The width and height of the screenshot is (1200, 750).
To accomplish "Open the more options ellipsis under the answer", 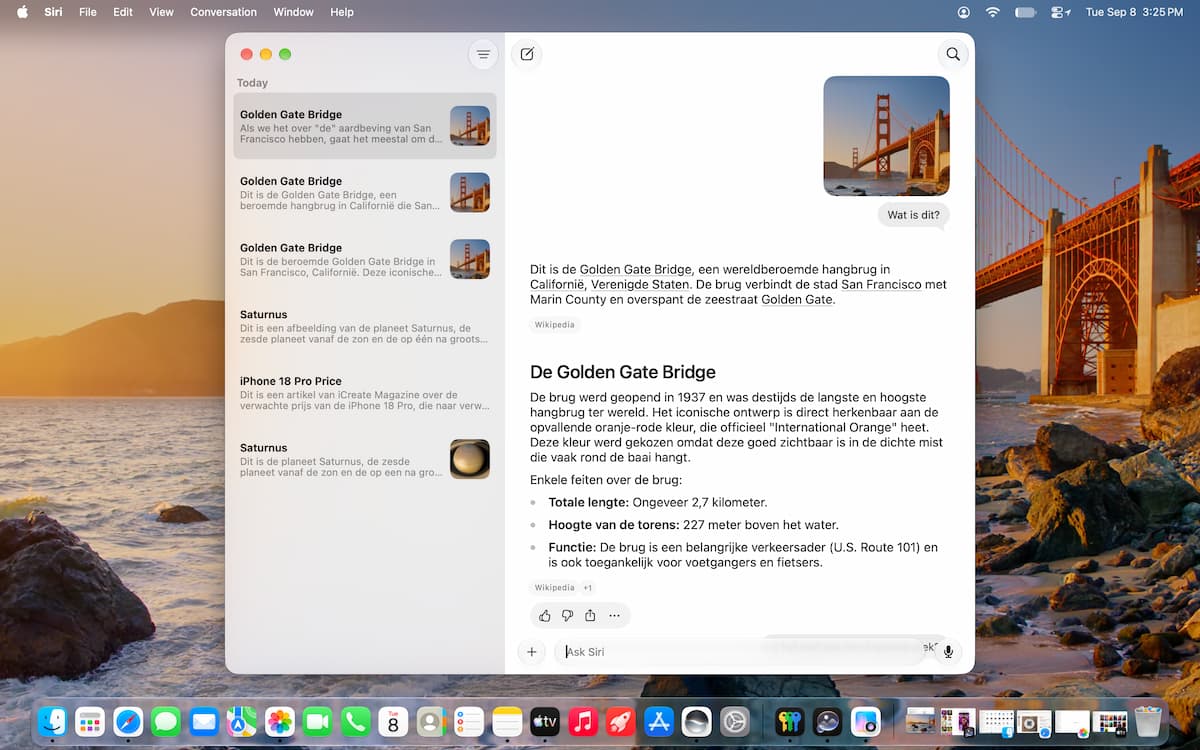I will point(614,615).
